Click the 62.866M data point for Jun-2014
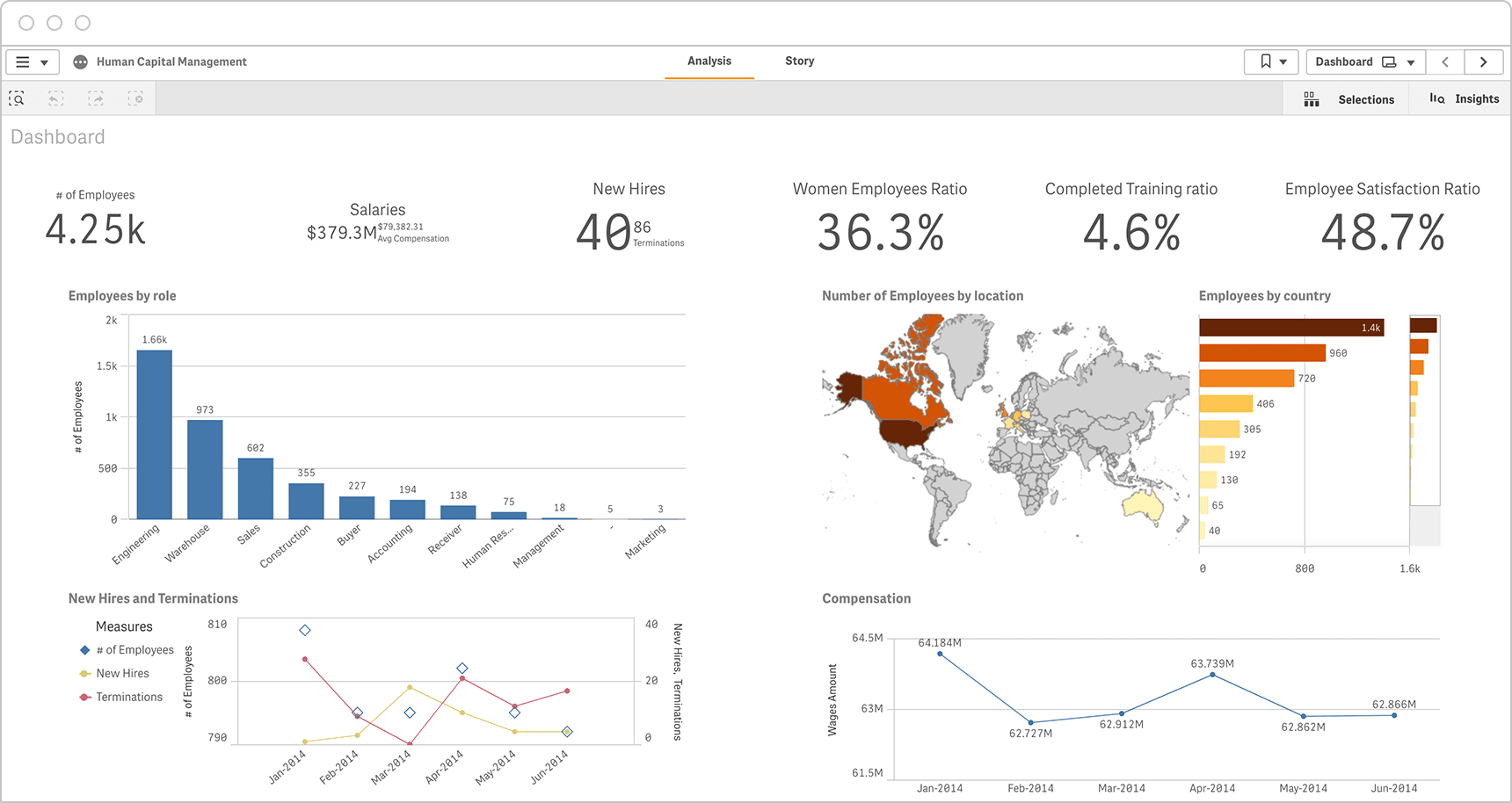1512x803 pixels. coord(1394,715)
